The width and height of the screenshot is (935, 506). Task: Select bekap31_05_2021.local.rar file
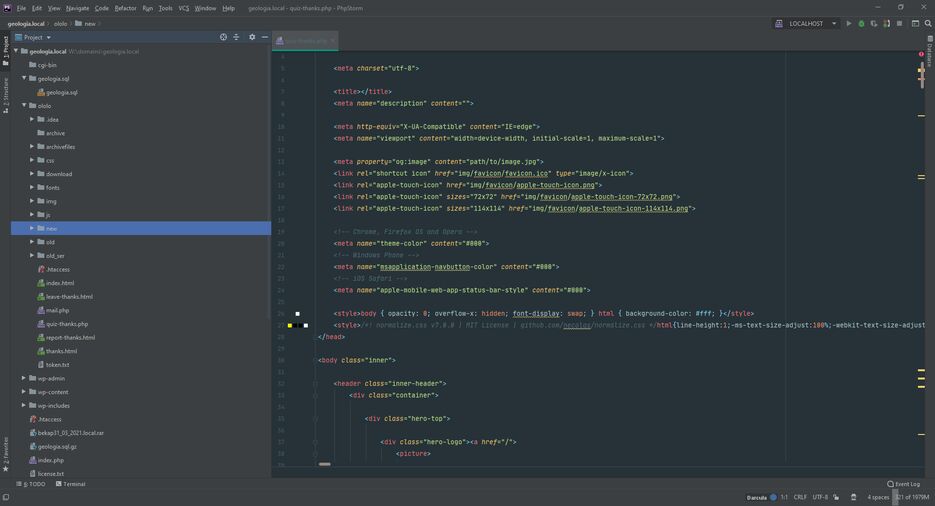click(x=70, y=433)
